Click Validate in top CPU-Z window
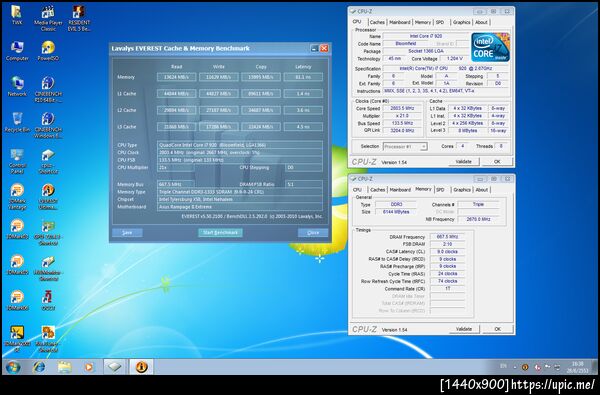The width and height of the screenshot is (600, 395). point(463,162)
